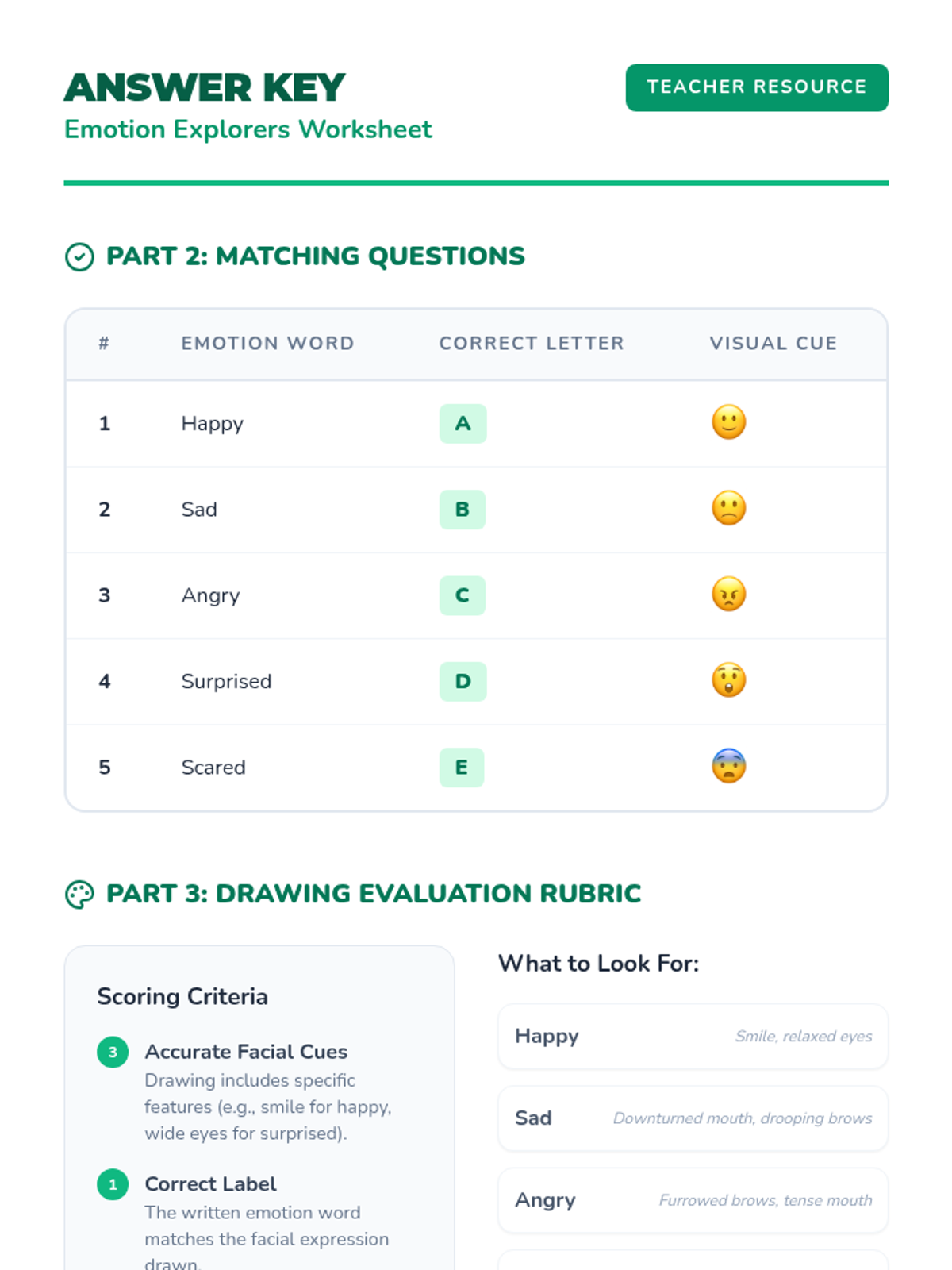This screenshot has width=952, height=1270.
Task: Click the checkmark icon beside Part 2
Action: [79, 257]
